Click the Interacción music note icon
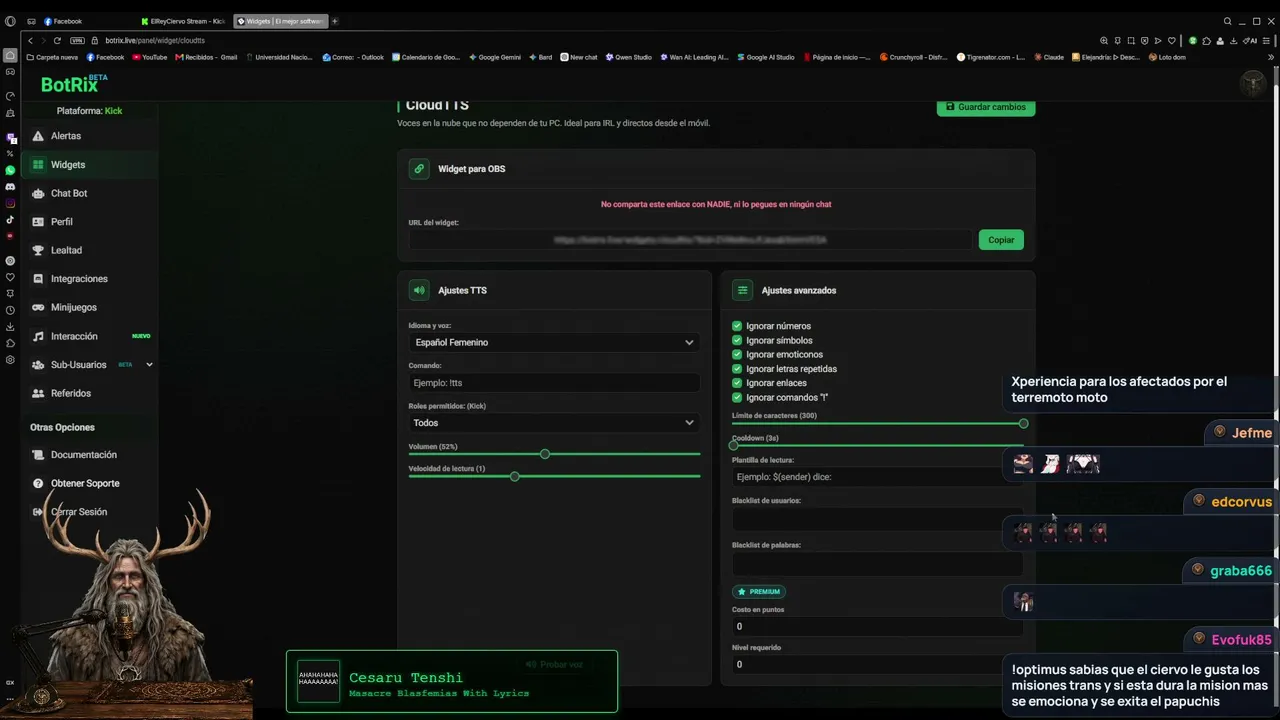The width and height of the screenshot is (1280, 720). pos(38,336)
